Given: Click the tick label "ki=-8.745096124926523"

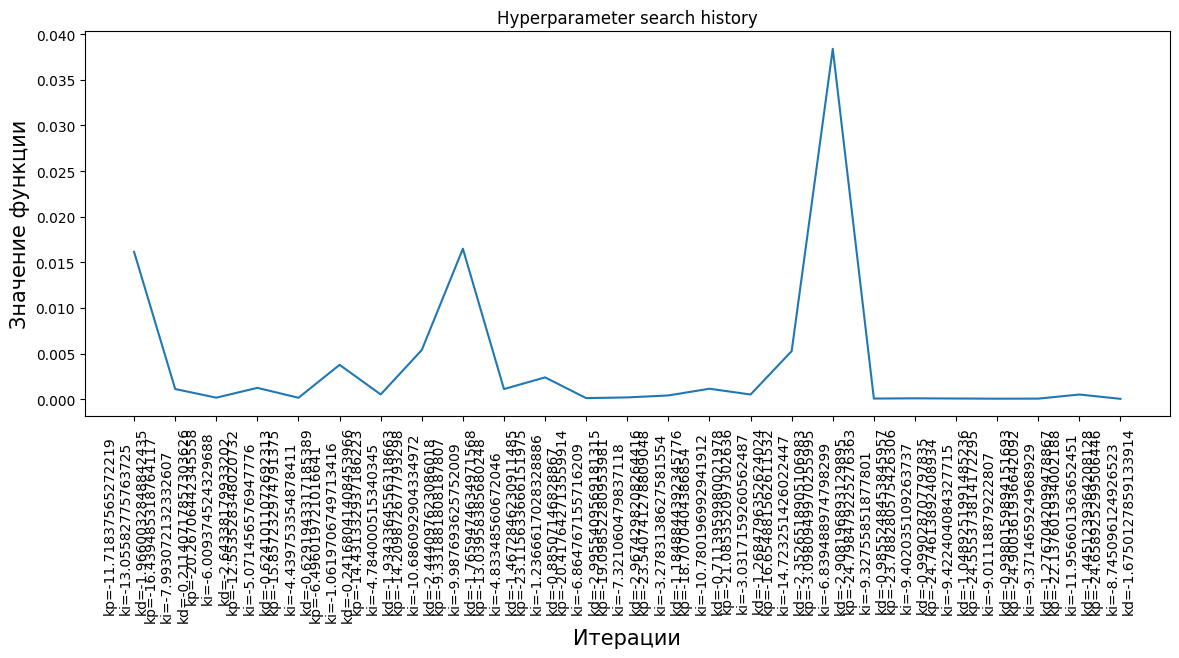Looking at the screenshot, I should [x=1111, y=528].
